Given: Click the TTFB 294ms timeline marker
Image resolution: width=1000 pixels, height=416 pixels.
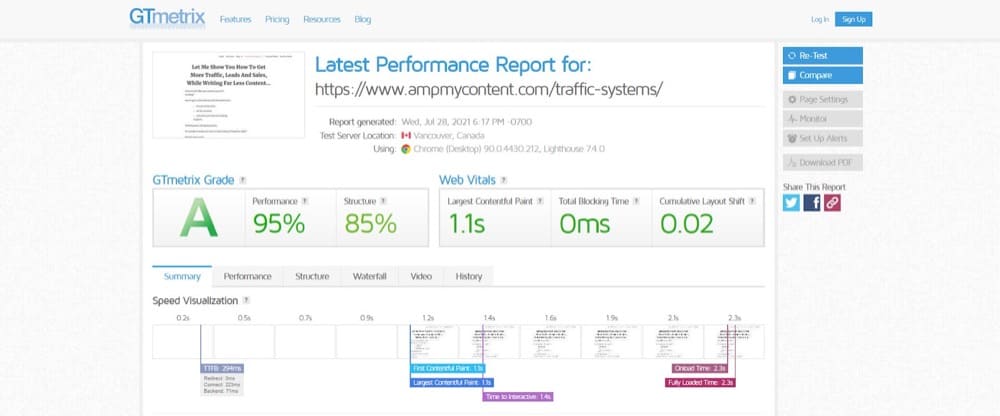Looking at the screenshot, I should 221,368.
